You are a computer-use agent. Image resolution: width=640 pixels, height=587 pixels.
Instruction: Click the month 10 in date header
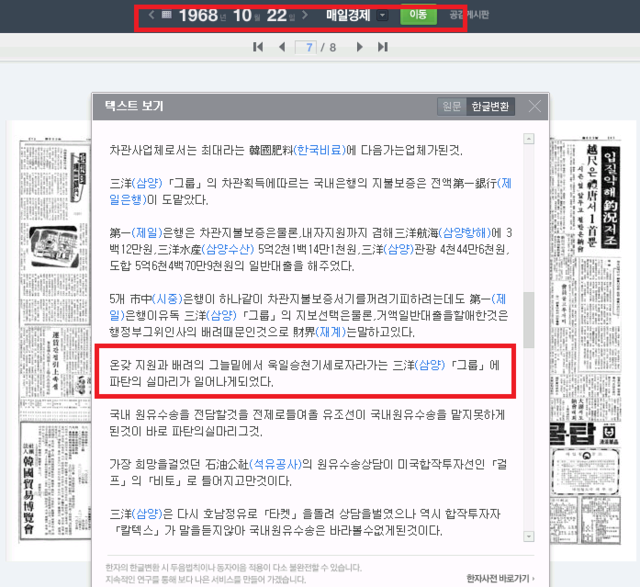(x=242, y=16)
